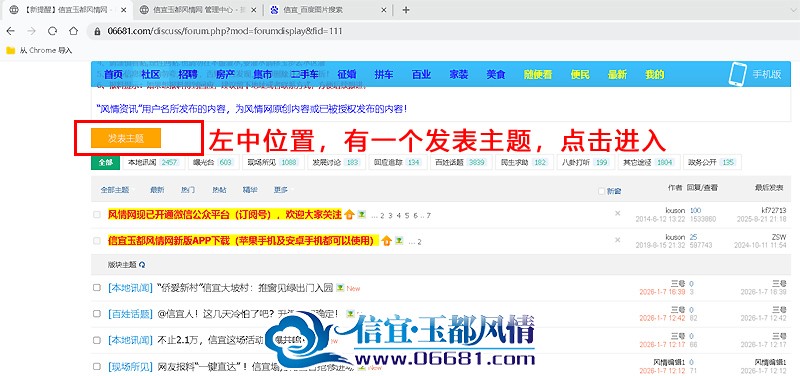The width and height of the screenshot is (800, 376).
Task: Dismiss the 微信公众平台 sticky thread with X
Action: tap(617, 213)
